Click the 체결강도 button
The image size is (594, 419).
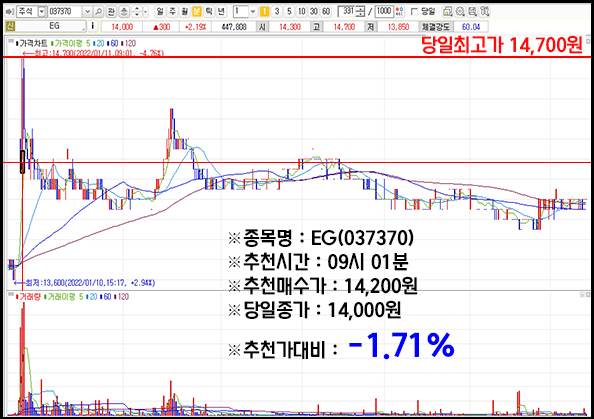point(435,27)
